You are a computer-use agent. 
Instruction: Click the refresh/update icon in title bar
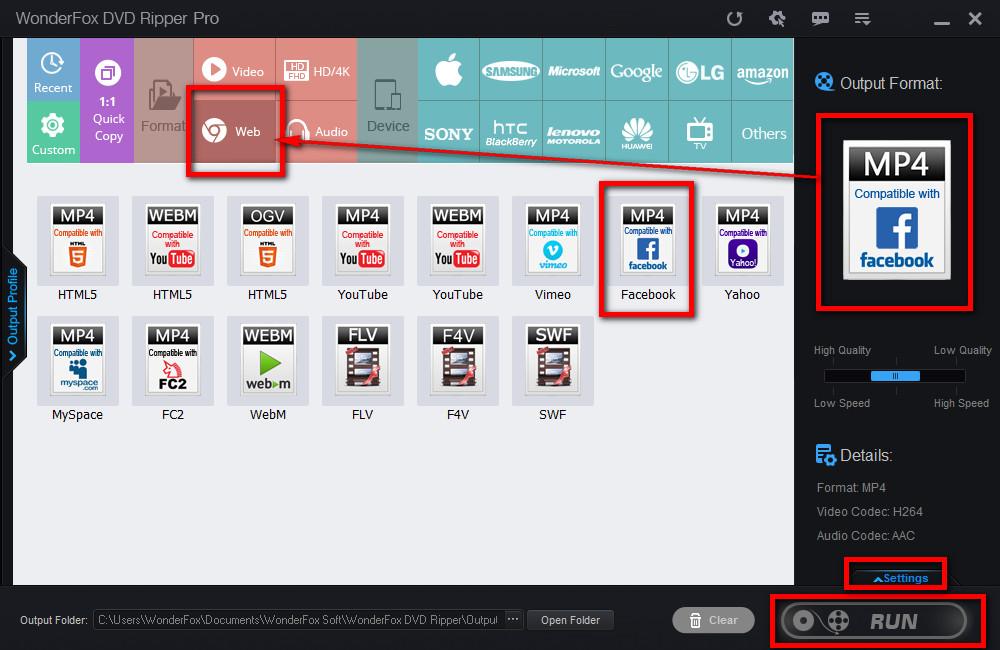click(x=735, y=18)
